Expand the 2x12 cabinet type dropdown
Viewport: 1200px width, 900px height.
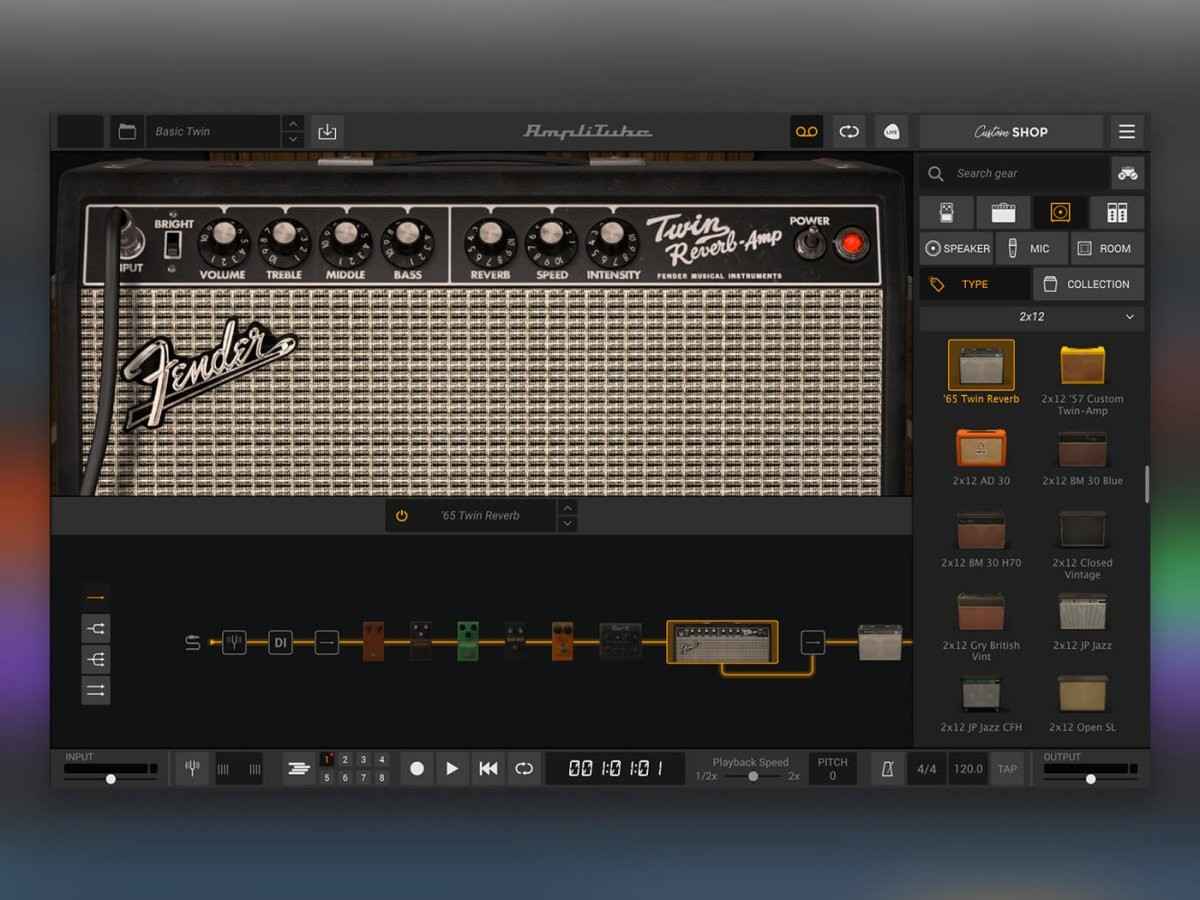1031,317
